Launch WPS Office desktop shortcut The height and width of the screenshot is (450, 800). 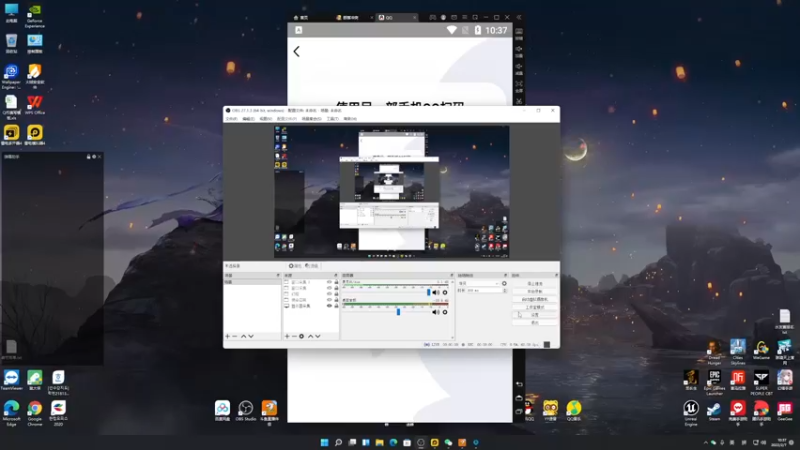[x=35, y=105]
